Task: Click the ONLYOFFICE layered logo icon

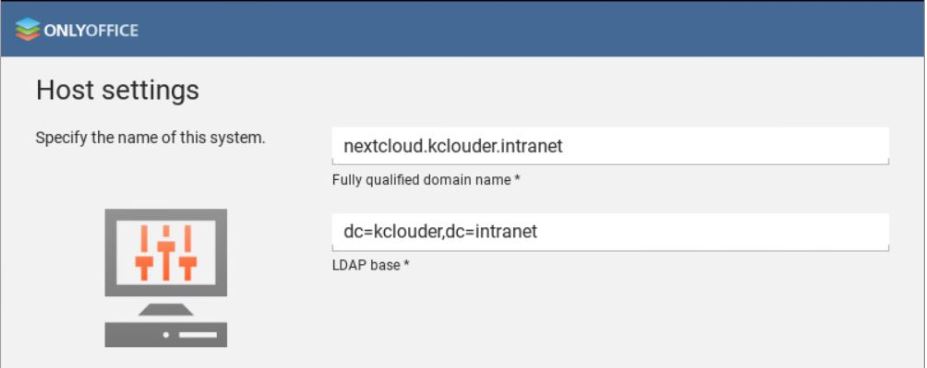Action: point(28,30)
